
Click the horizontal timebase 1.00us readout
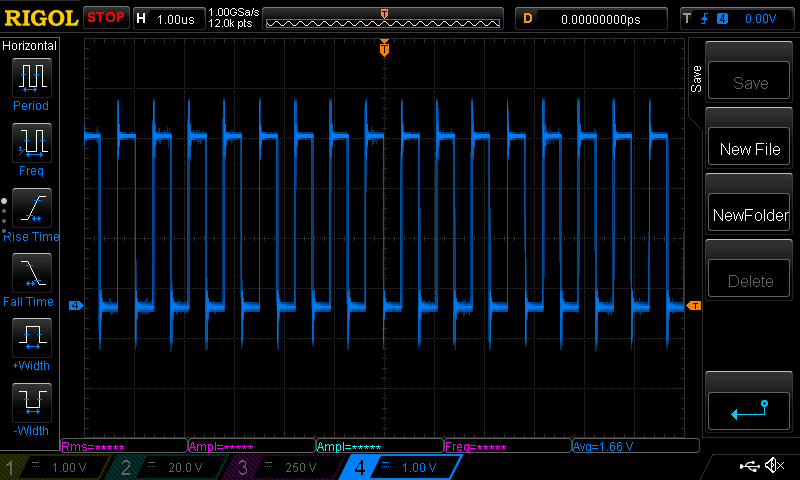tap(176, 19)
